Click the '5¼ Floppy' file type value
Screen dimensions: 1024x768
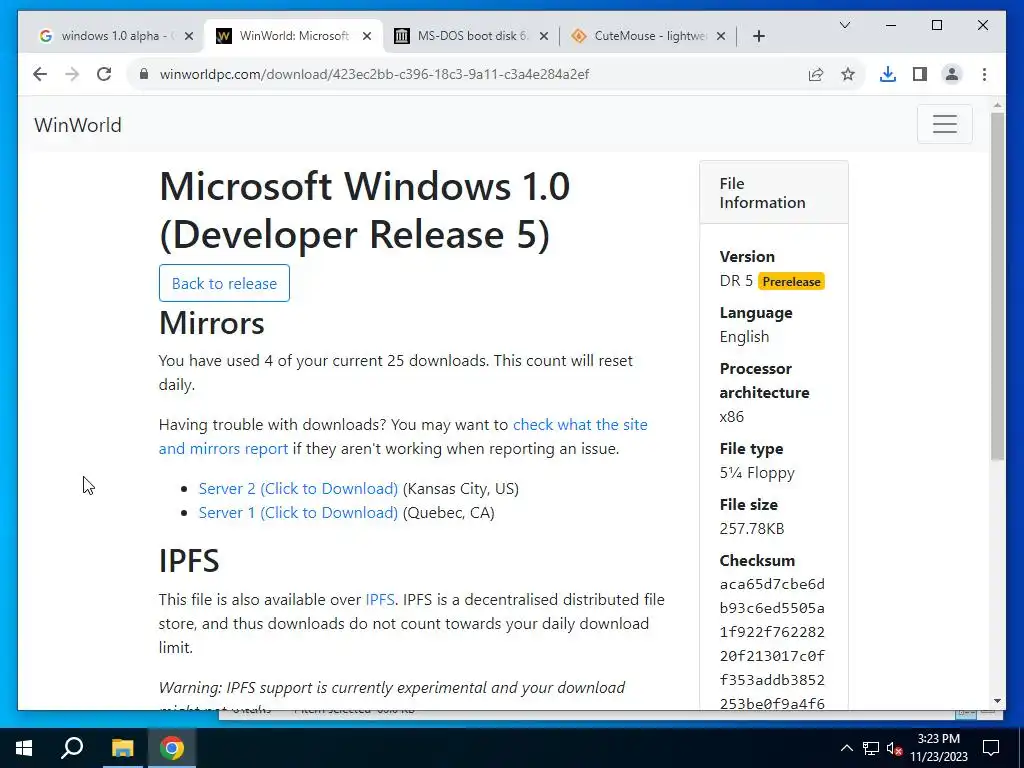pos(757,473)
